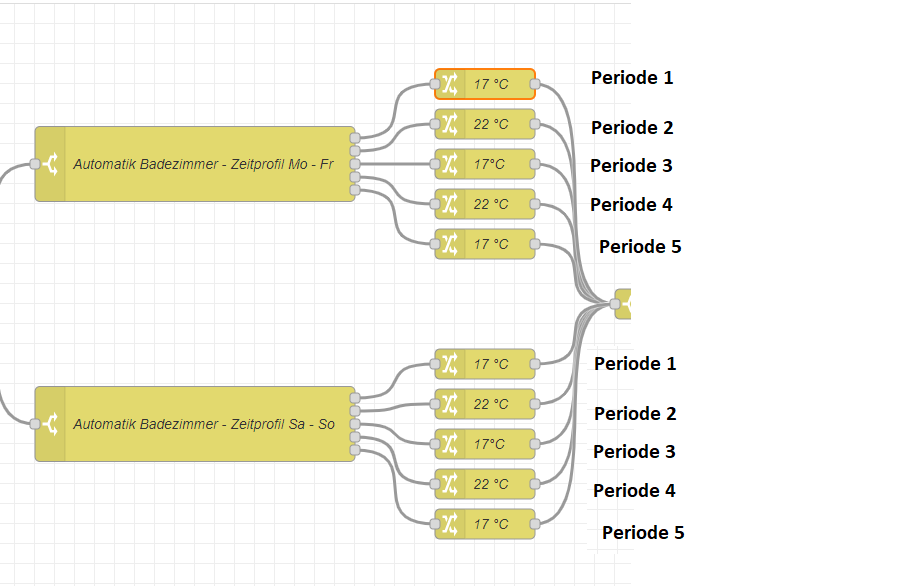The height and width of the screenshot is (586, 910).
Task: Click output port of 17 °C node on Sa - So first output
Action: (535, 364)
